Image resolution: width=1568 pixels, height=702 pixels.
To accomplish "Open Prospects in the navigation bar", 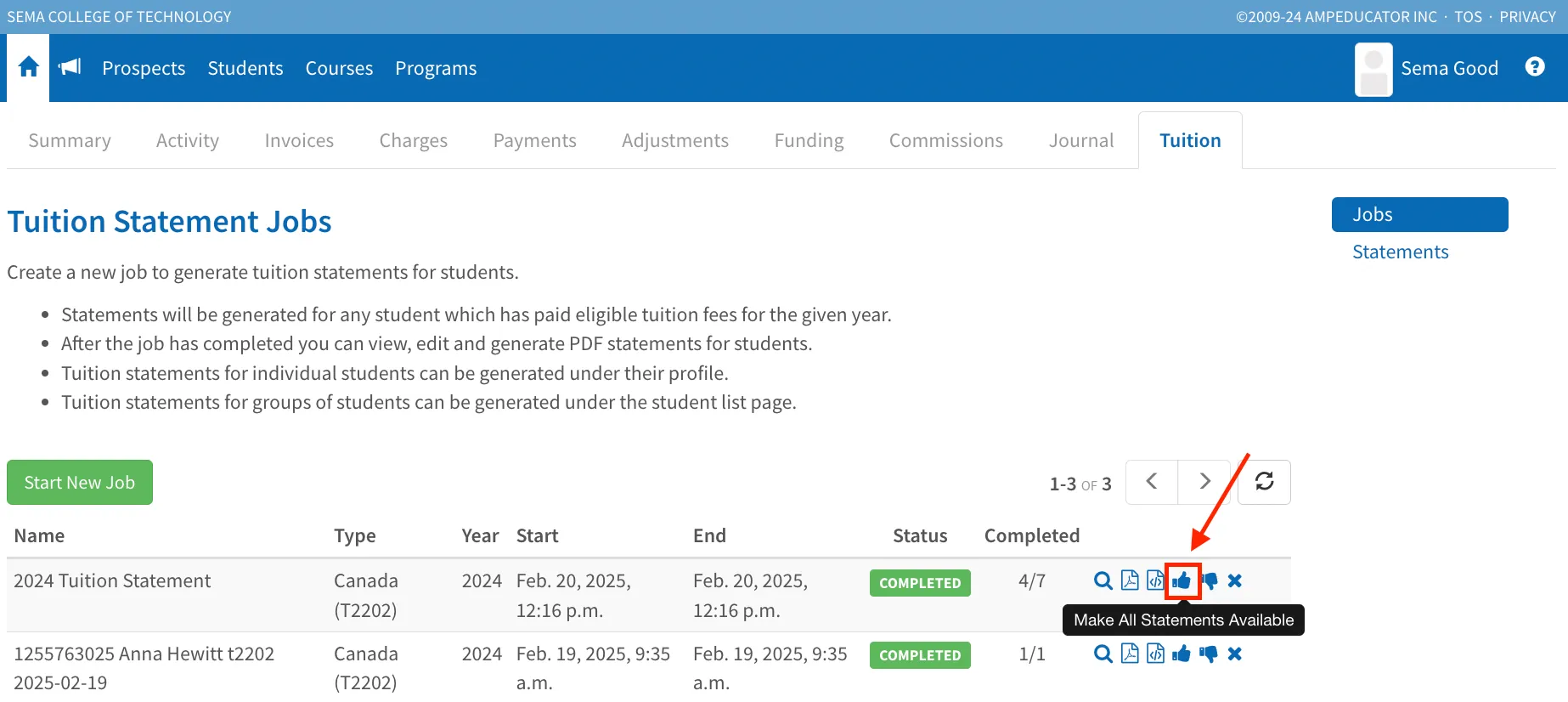I will tap(144, 68).
